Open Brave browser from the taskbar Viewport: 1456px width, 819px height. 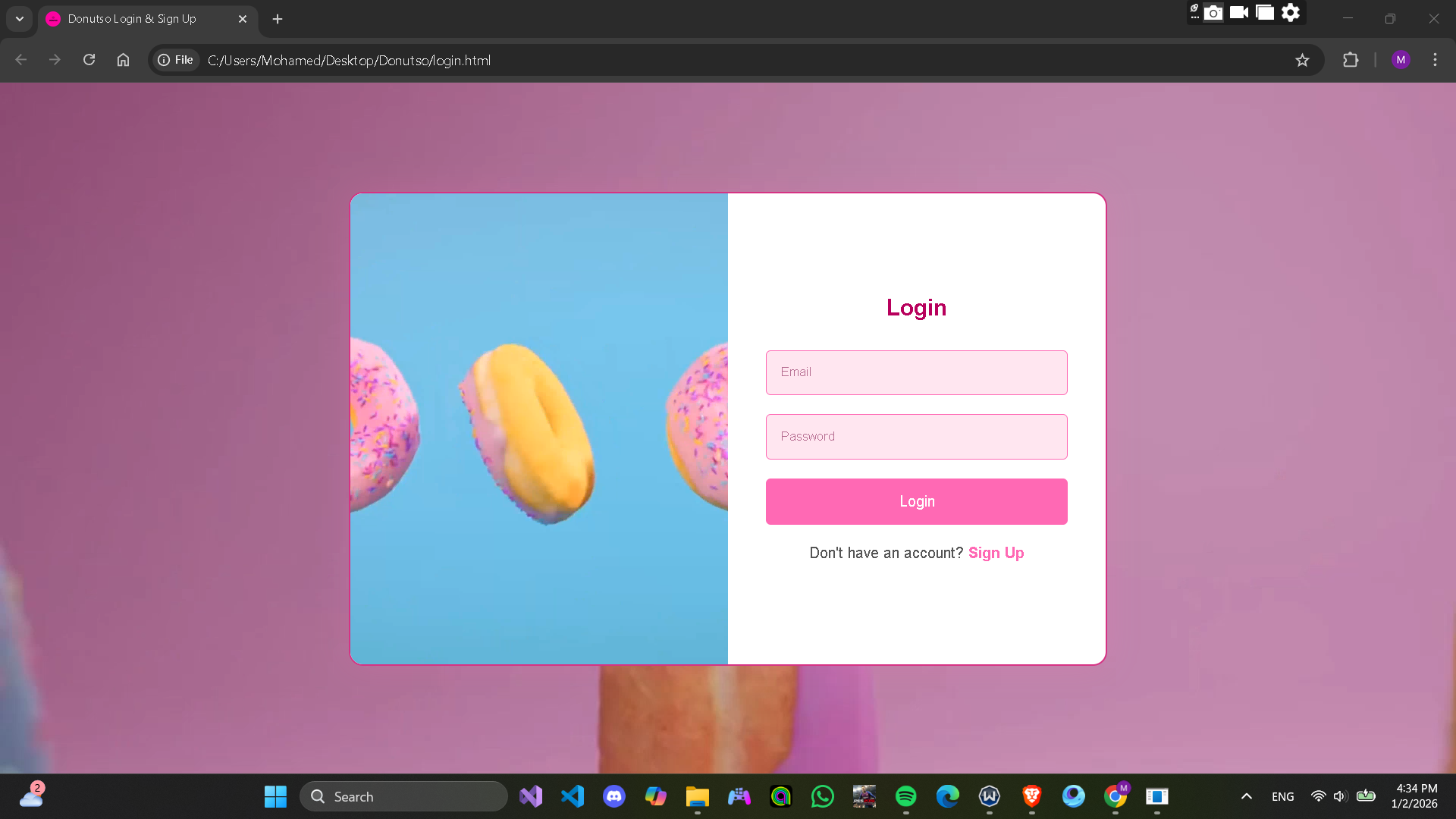pyautogui.click(x=1031, y=796)
